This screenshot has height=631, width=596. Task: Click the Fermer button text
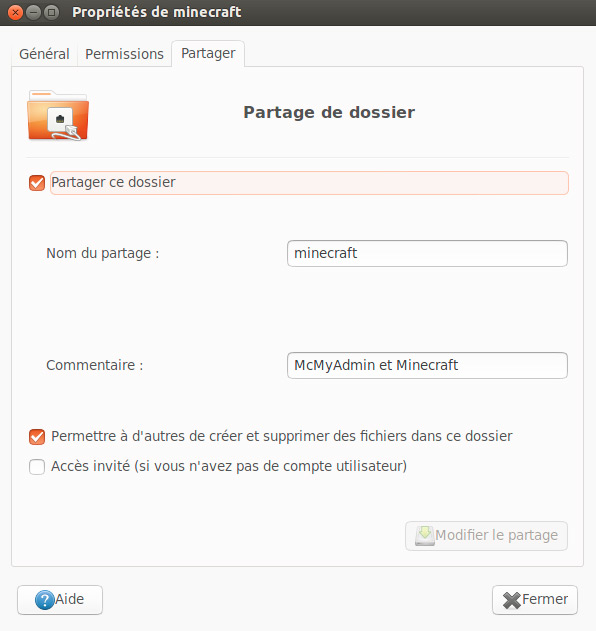545,599
